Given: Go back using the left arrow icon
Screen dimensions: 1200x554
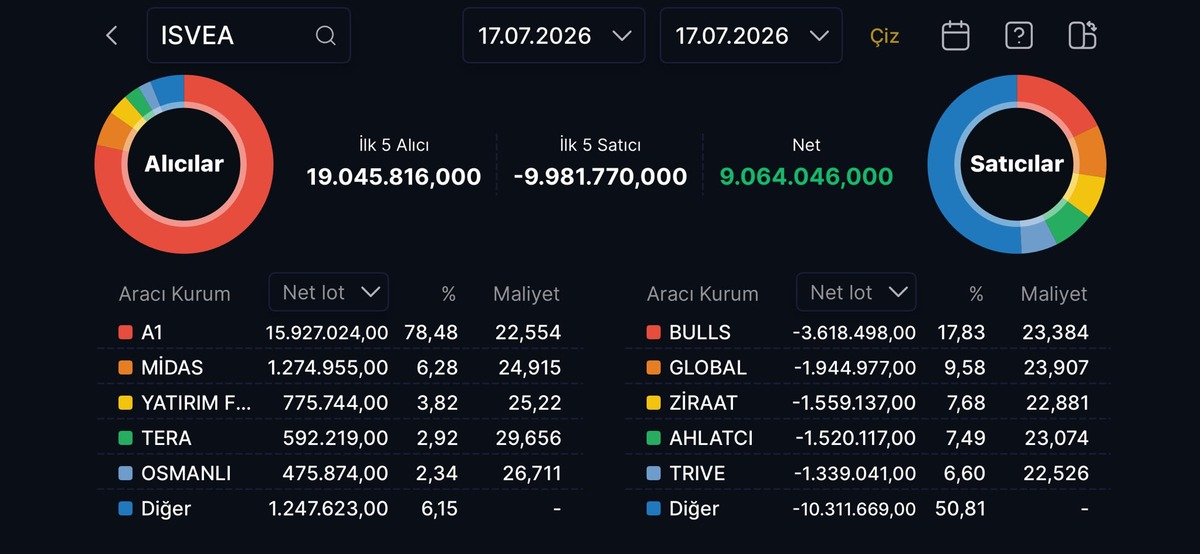Looking at the screenshot, I should tap(111, 36).
